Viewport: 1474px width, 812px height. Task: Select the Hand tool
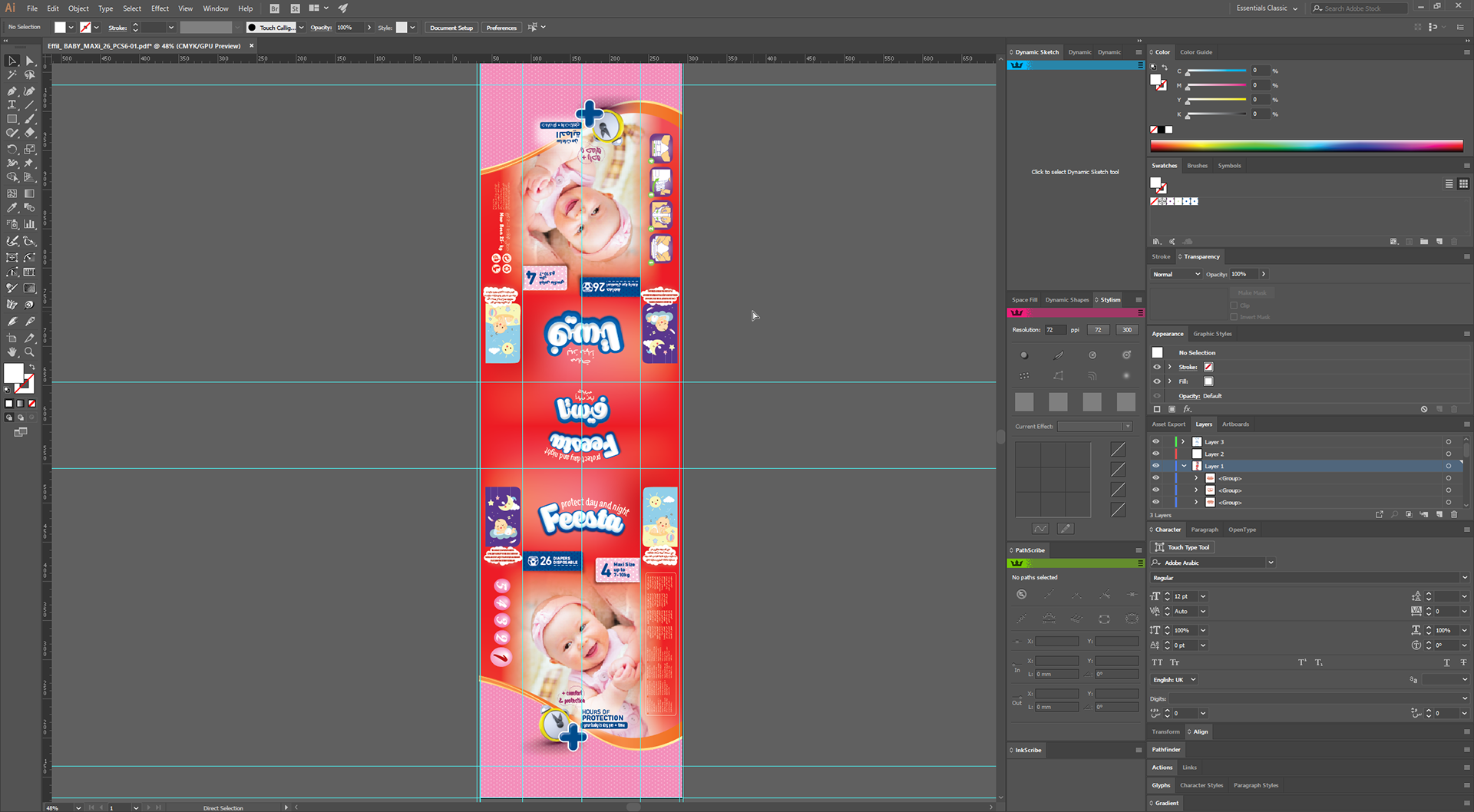click(x=12, y=352)
